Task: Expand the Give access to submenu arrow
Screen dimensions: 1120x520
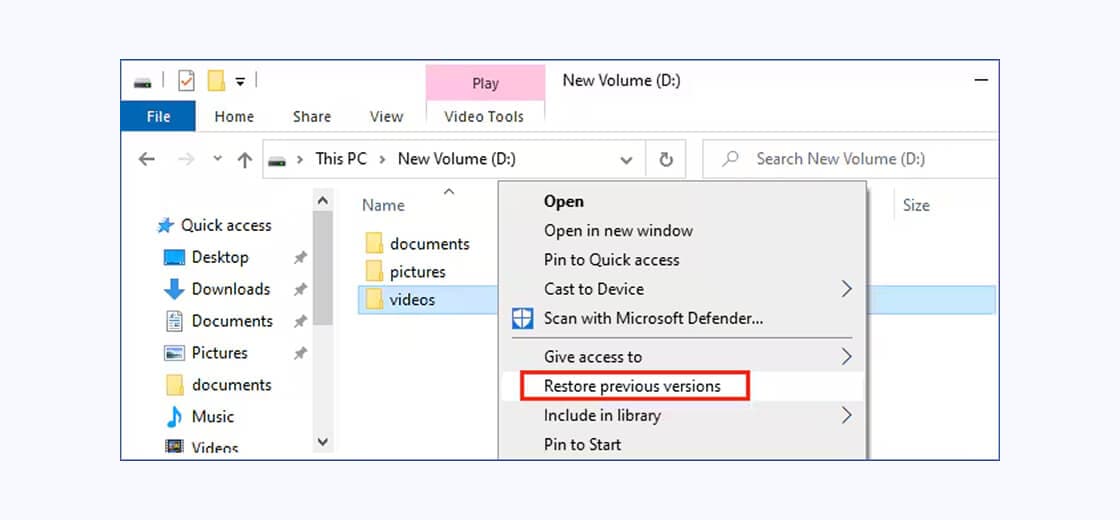Action: click(x=846, y=356)
